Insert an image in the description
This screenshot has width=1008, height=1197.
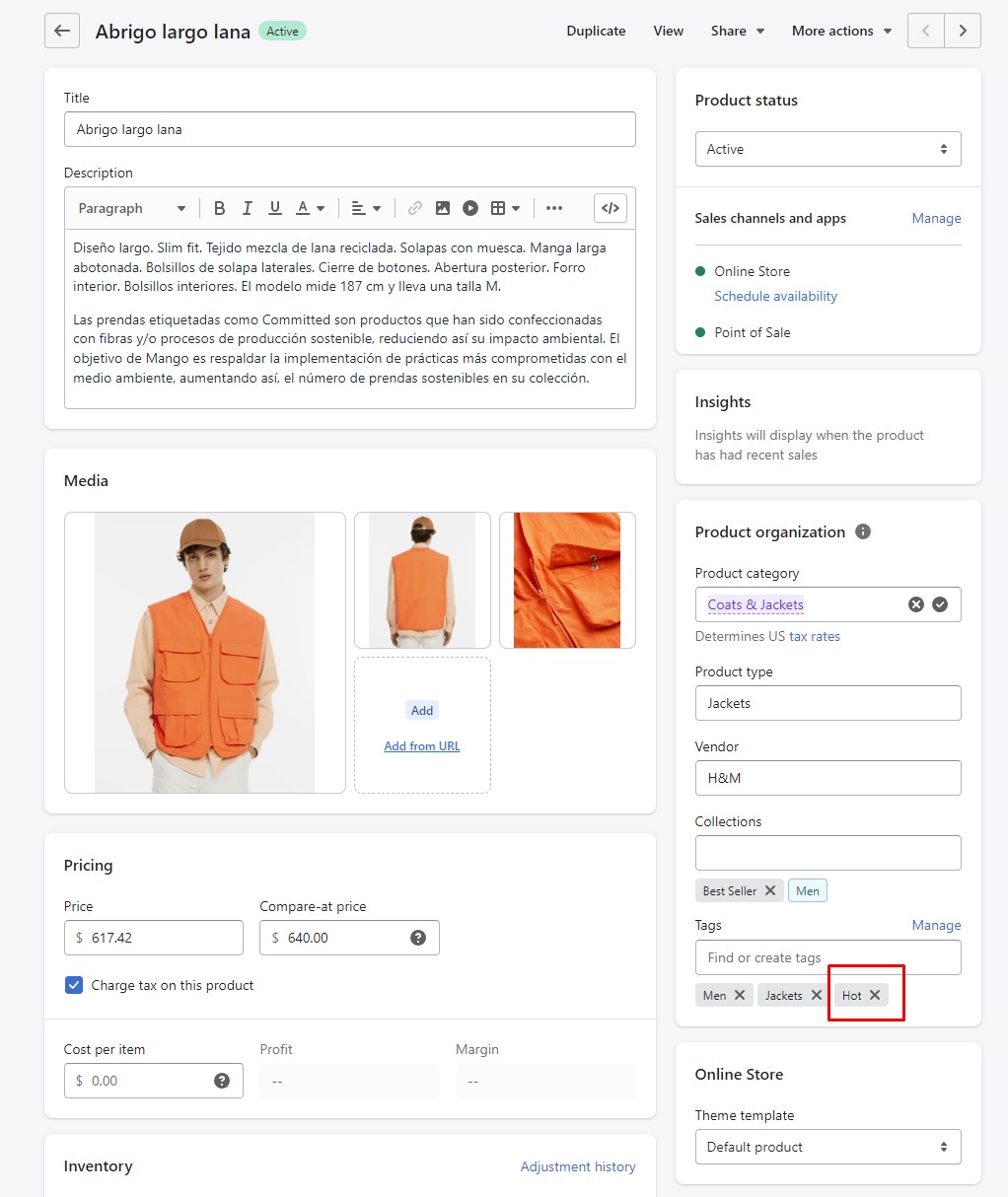(x=443, y=208)
